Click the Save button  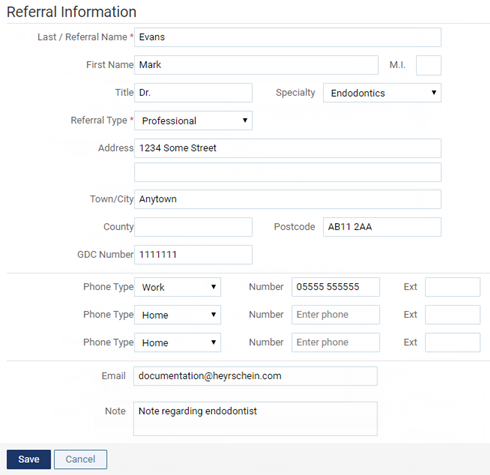coord(29,459)
